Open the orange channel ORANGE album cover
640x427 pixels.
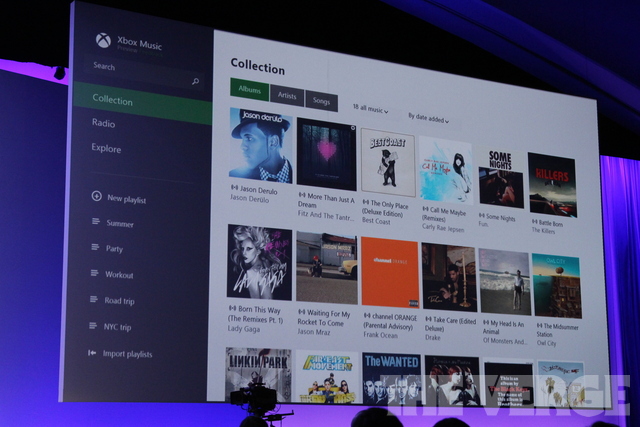pos(390,271)
